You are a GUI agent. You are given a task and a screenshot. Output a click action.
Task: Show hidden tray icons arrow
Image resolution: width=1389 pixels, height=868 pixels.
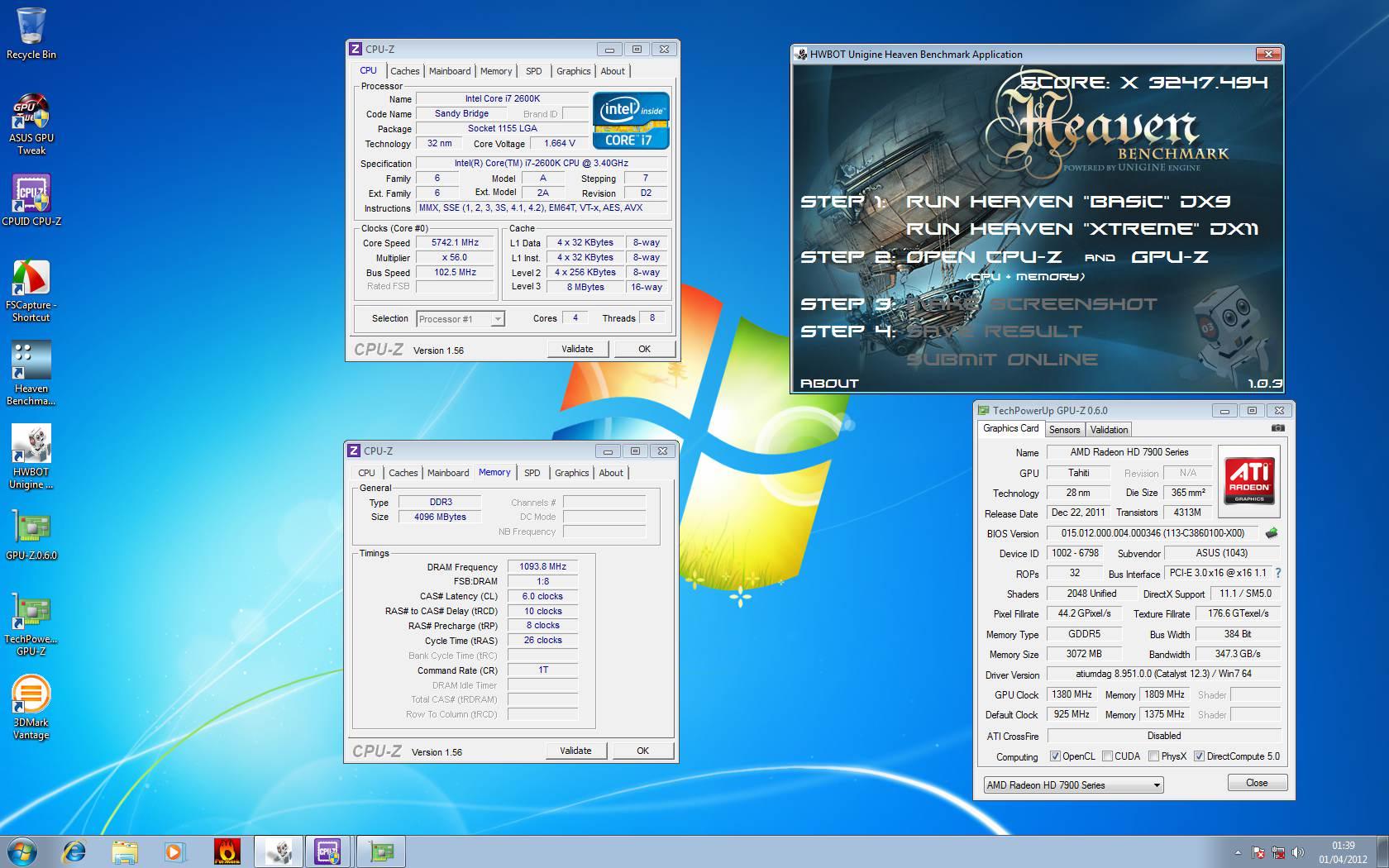[1238, 851]
